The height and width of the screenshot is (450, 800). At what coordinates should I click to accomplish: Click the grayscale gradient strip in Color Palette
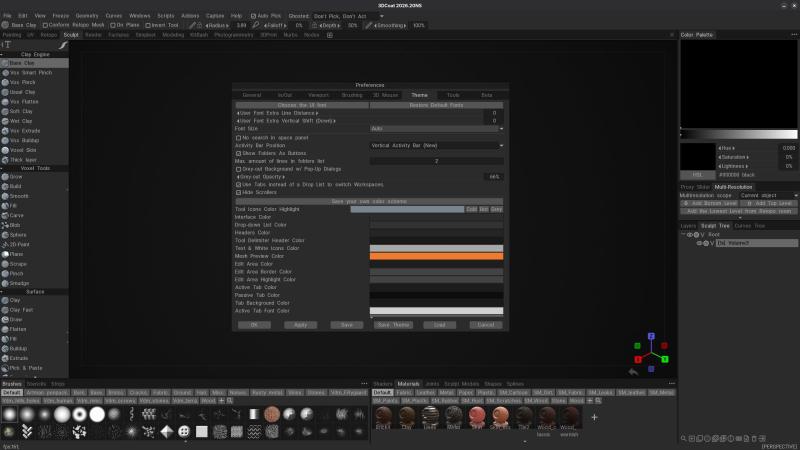tap(739, 134)
